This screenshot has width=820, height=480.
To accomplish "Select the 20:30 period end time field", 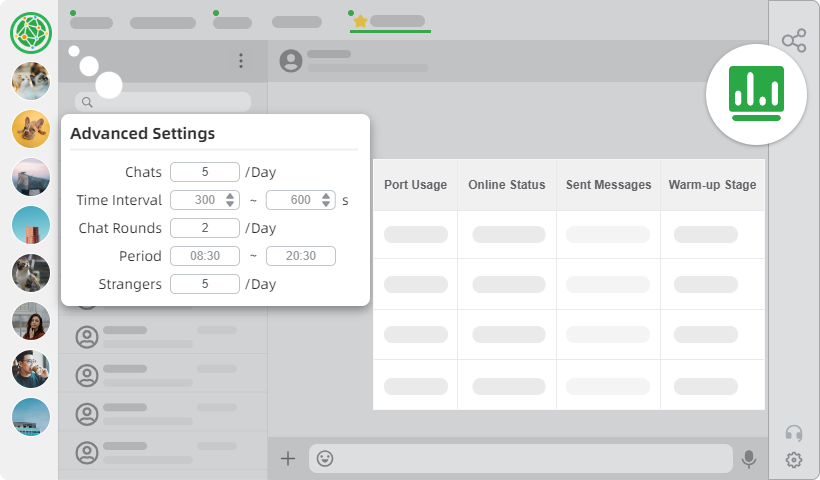I will 300,256.
